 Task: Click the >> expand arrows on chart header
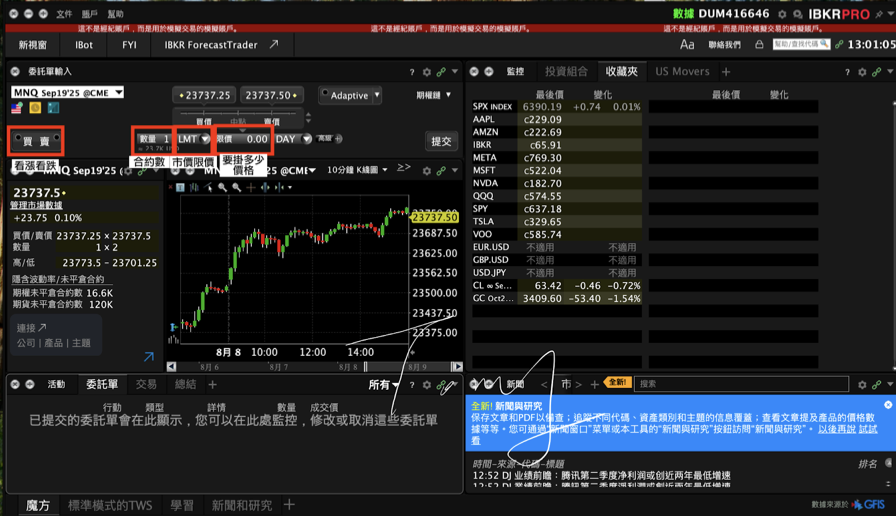pyautogui.click(x=403, y=167)
